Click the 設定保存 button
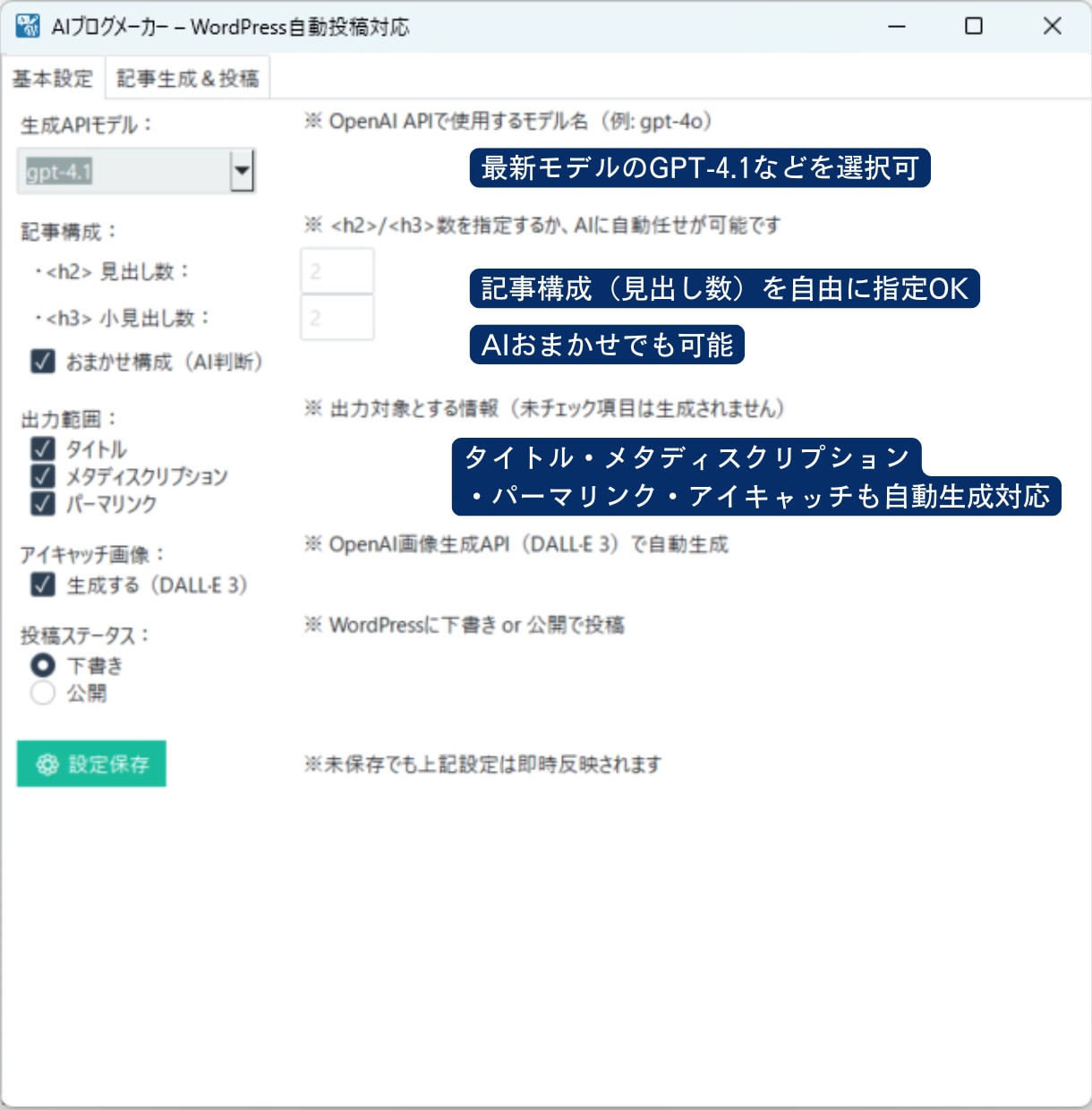 91,764
